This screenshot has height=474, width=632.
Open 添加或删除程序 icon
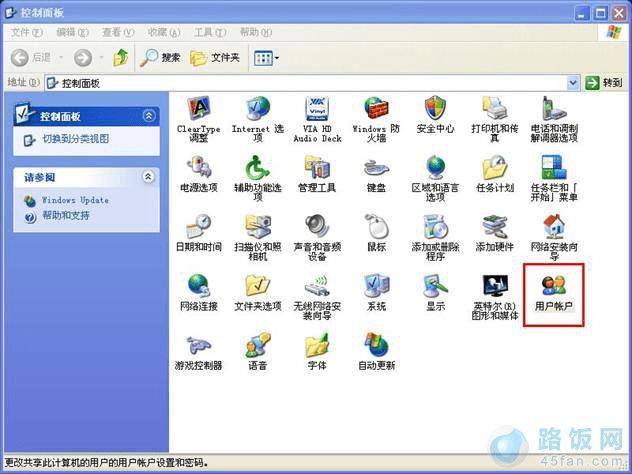tap(435, 227)
